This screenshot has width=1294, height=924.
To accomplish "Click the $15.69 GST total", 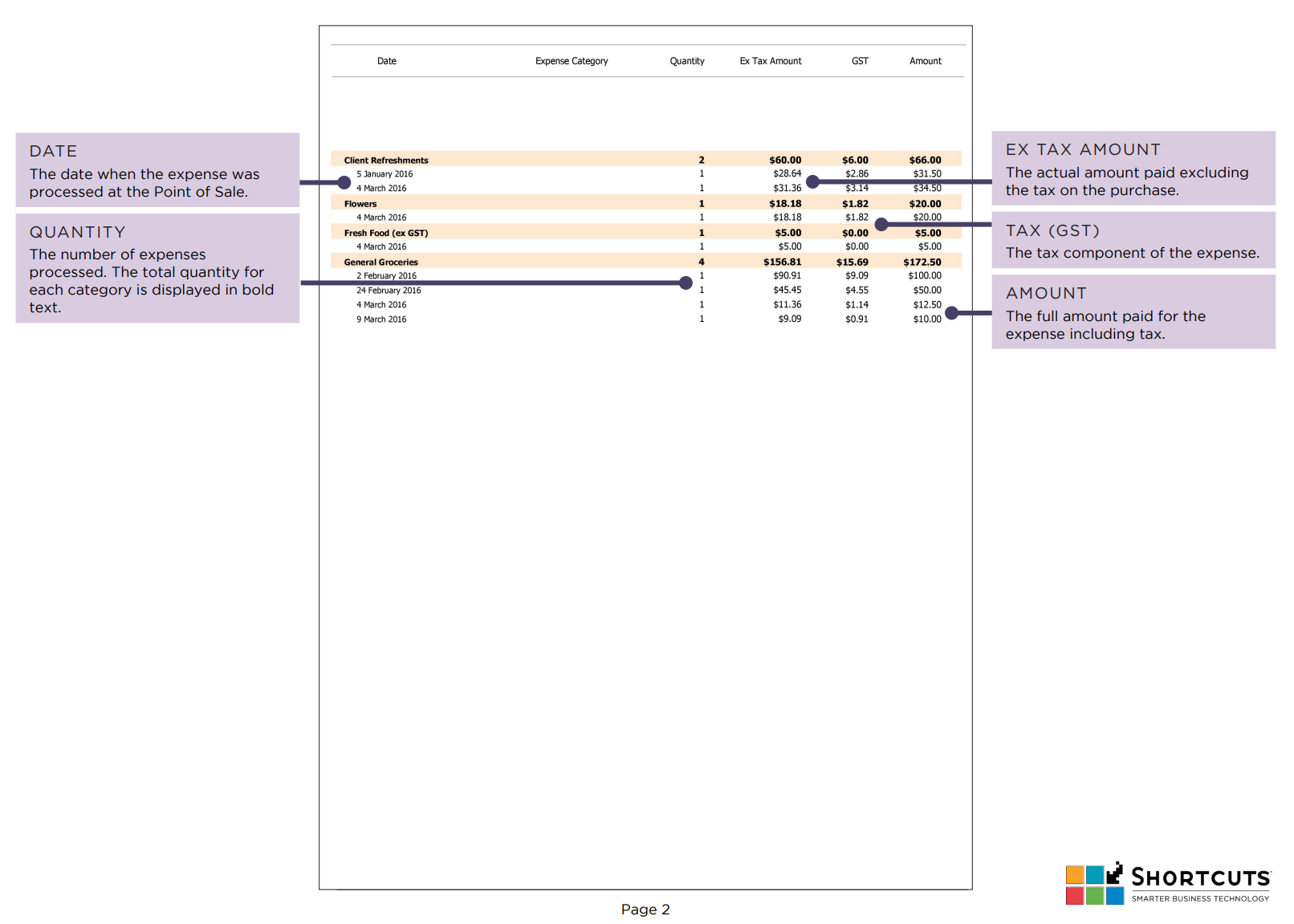I will coord(852,262).
